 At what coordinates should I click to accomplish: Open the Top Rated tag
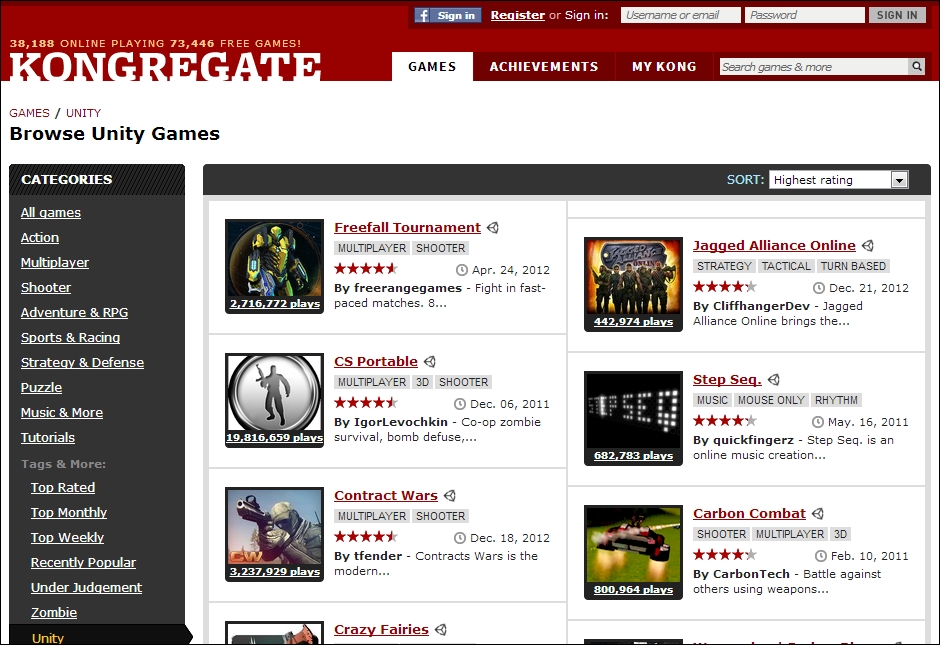[x=63, y=488]
